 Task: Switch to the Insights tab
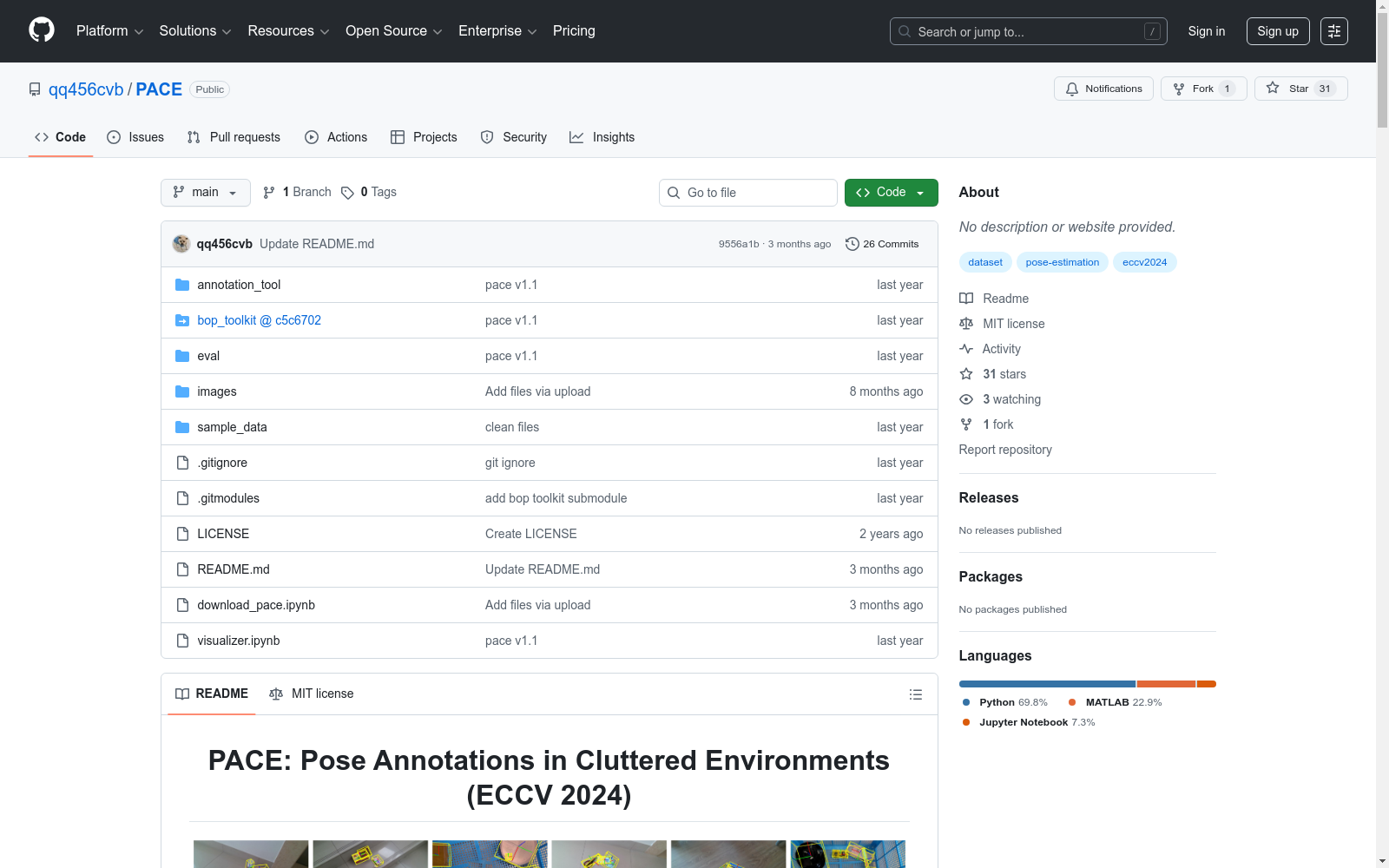tap(602, 137)
